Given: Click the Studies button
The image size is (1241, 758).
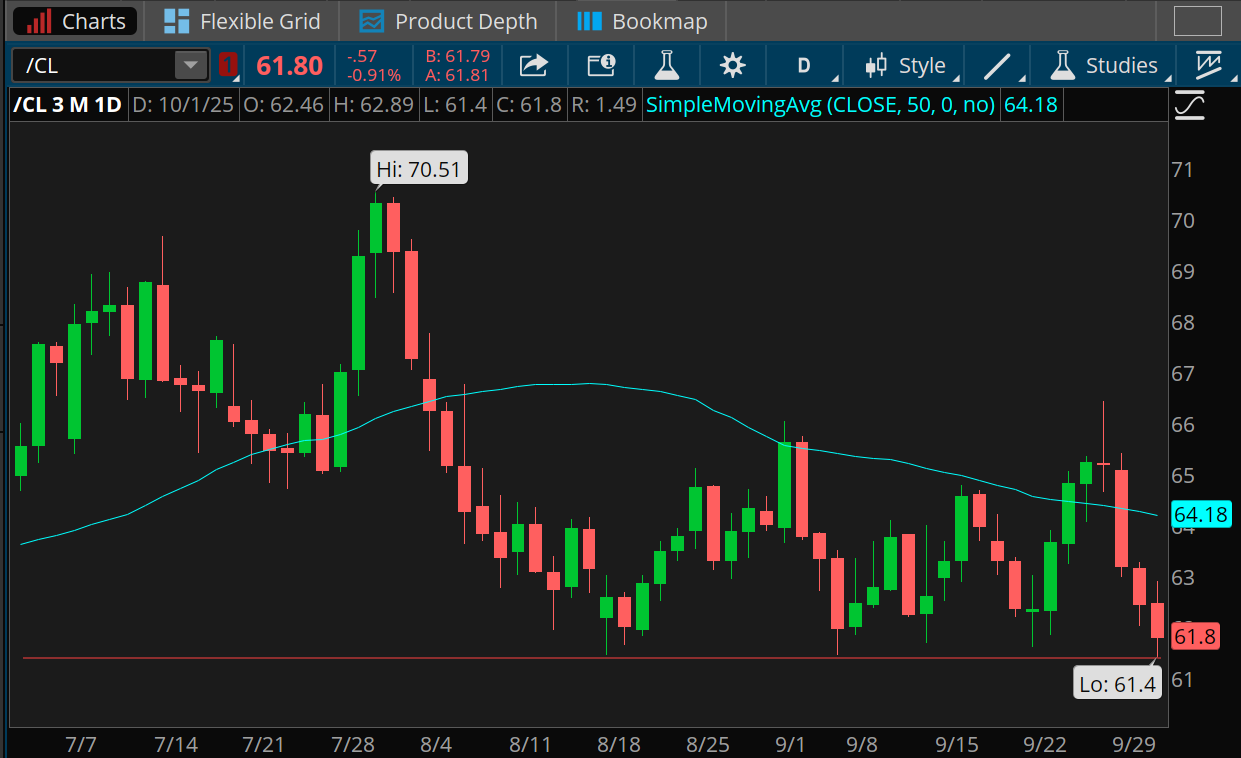Looking at the screenshot, I should click(x=1105, y=66).
